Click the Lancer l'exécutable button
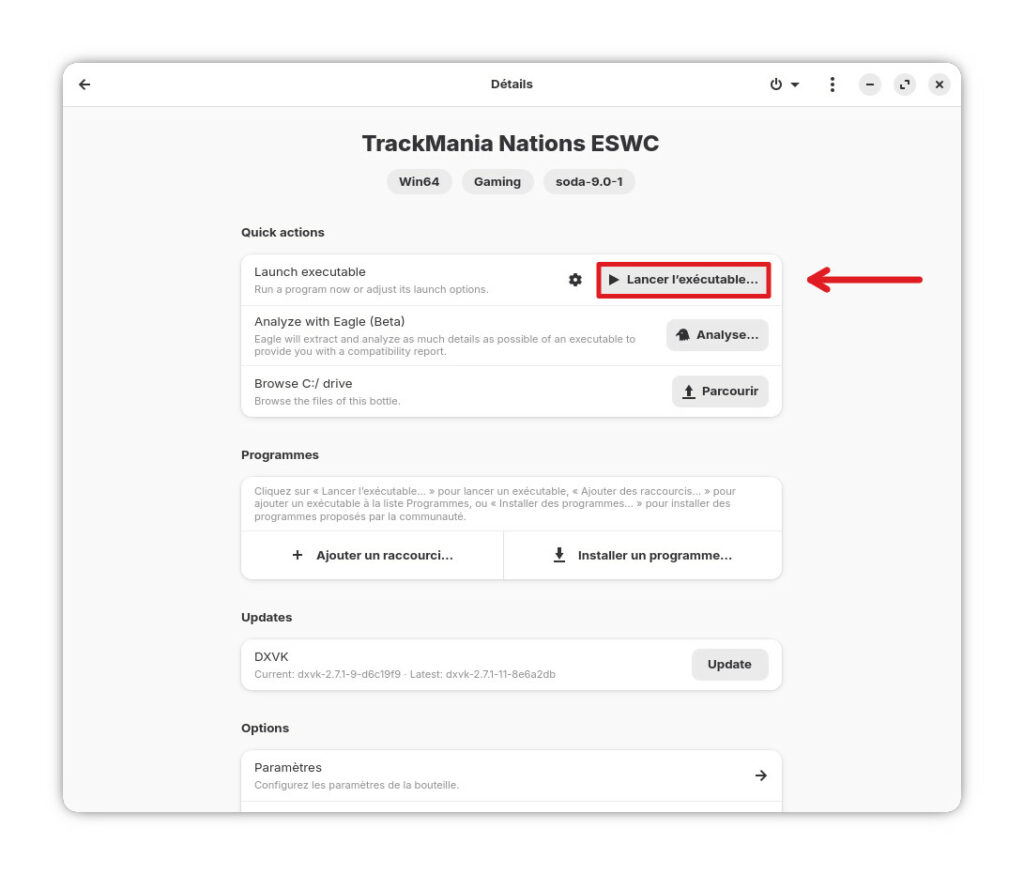Screen dimensions: 1024x875 pyautogui.click(x=684, y=280)
